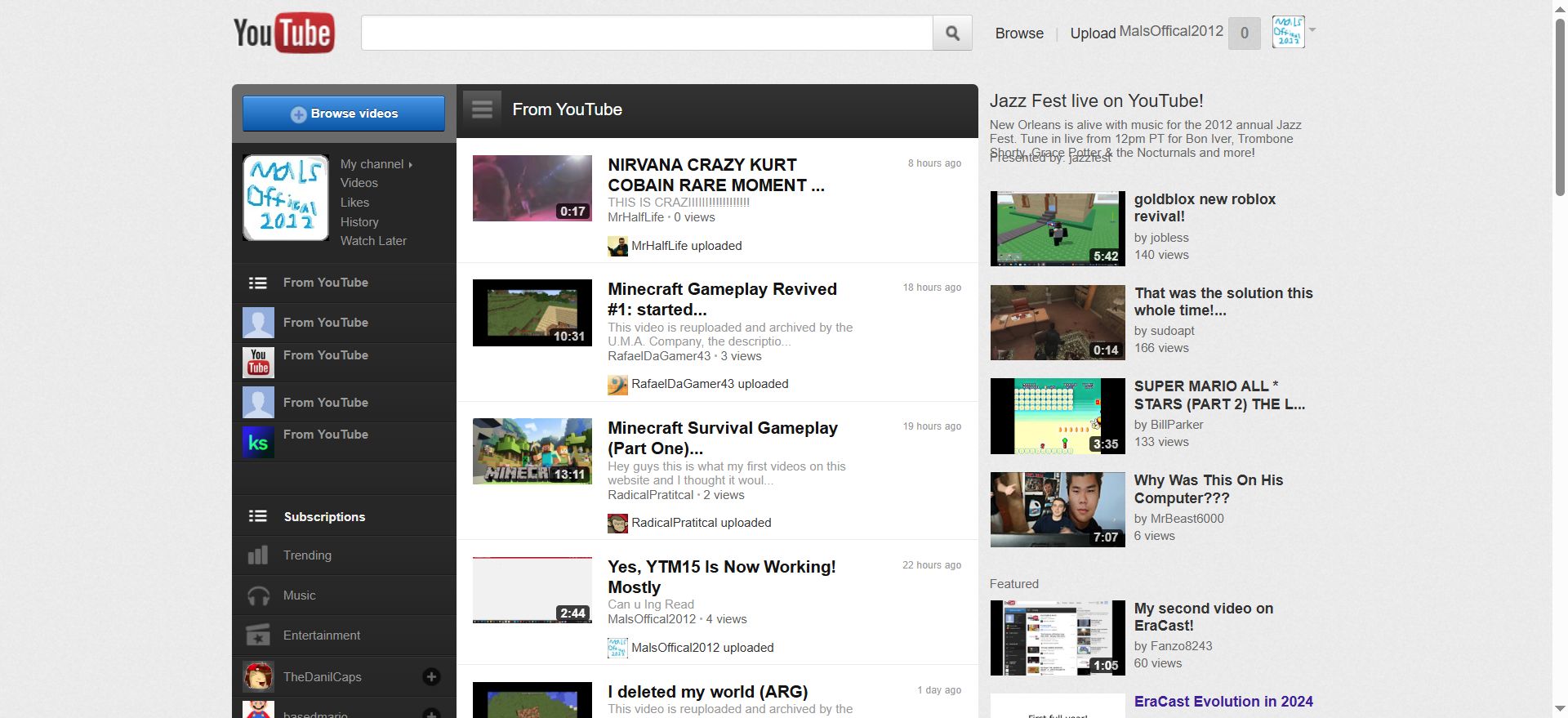The width and height of the screenshot is (1568, 718).
Task: Open SUPER MARIO ALL STARS (PART 2) title
Action: click(1219, 395)
